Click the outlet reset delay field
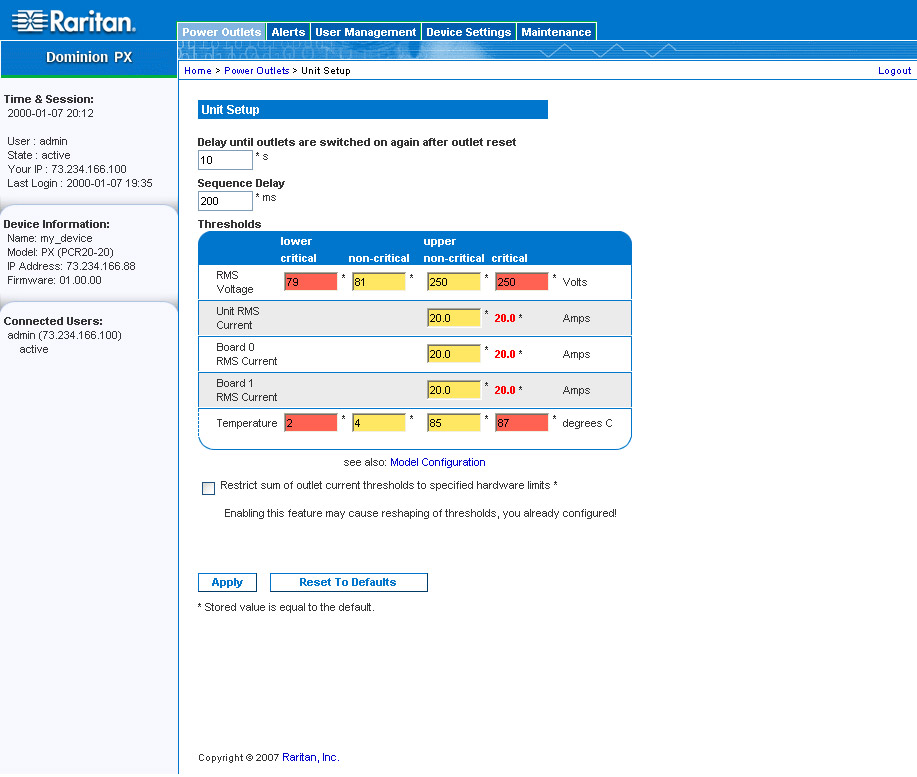The width and height of the screenshot is (917, 777). [225, 160]
